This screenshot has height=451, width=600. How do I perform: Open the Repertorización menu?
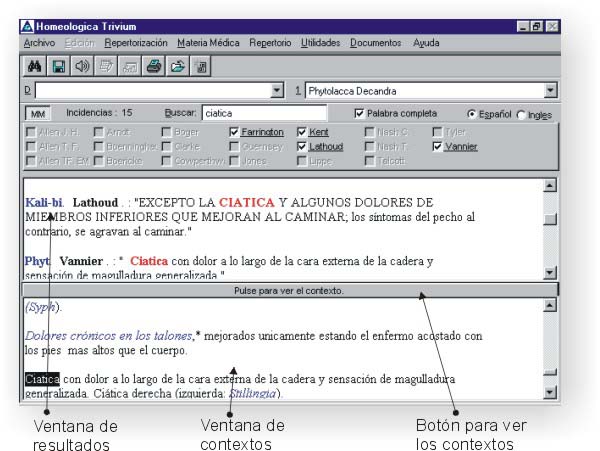(136, 43)
